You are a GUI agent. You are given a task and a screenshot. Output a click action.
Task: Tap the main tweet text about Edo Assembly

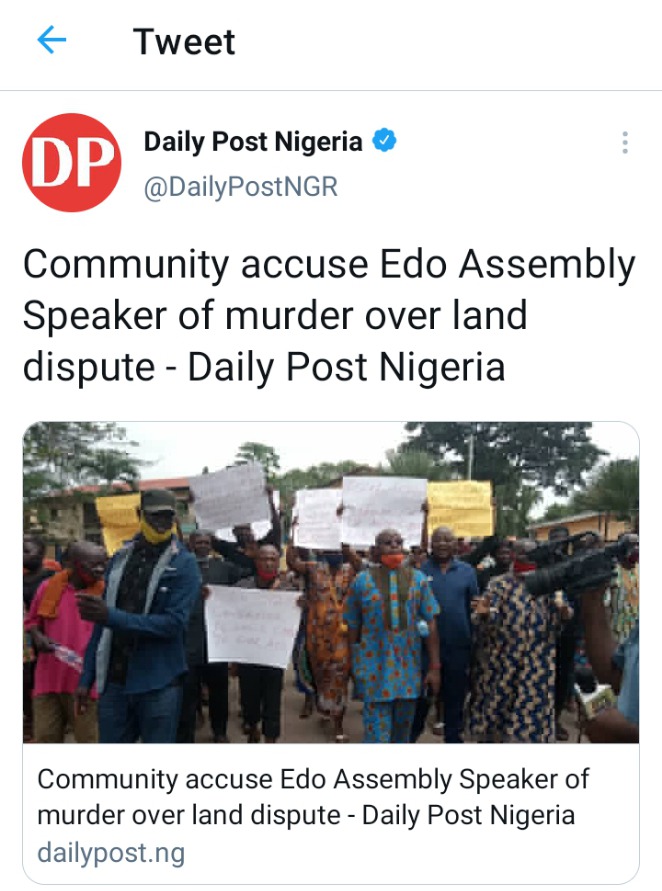[x=329, y=315]
